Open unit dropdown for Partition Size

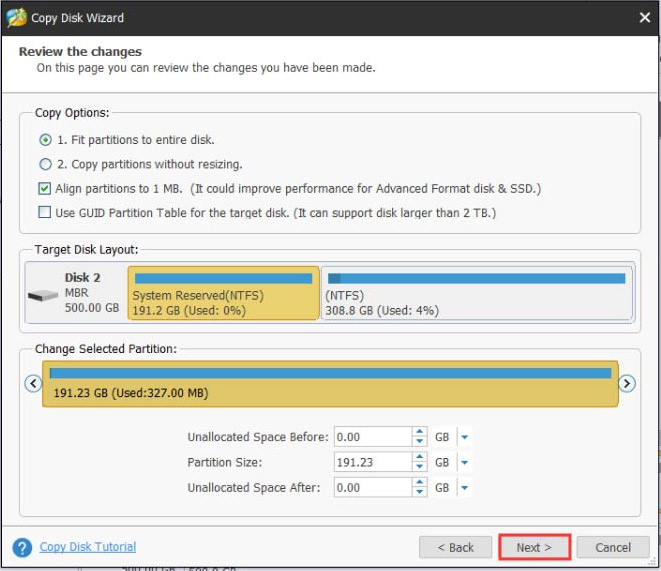(x=465, y=462)
